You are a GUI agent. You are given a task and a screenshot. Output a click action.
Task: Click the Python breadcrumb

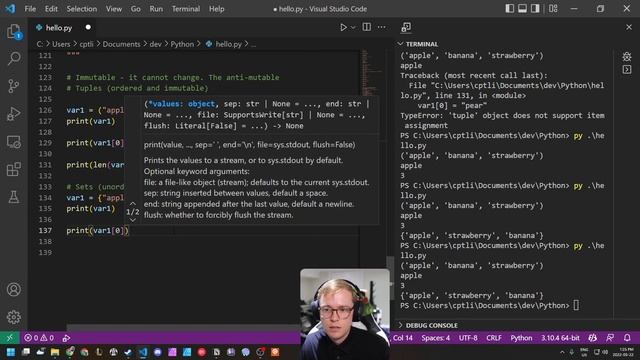click(x=182, y=44)
